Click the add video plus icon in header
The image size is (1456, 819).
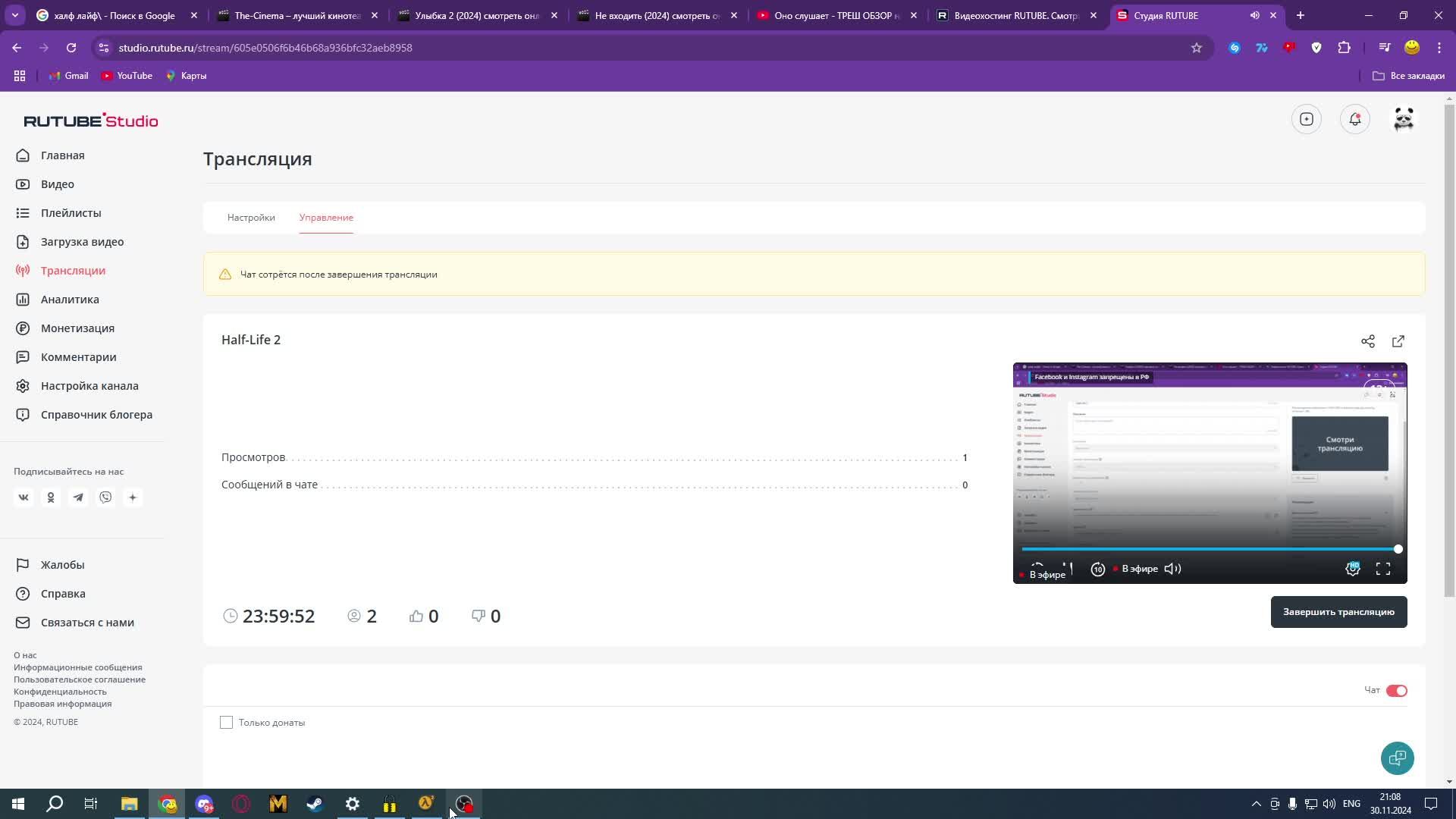pos(1307,119)
